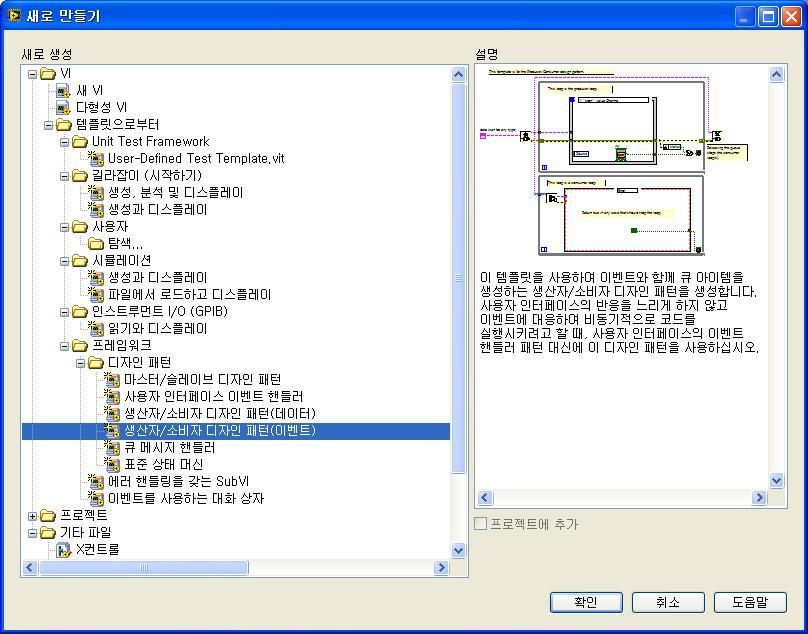Click the tree list scroll-right arrow

click(441, 568)
